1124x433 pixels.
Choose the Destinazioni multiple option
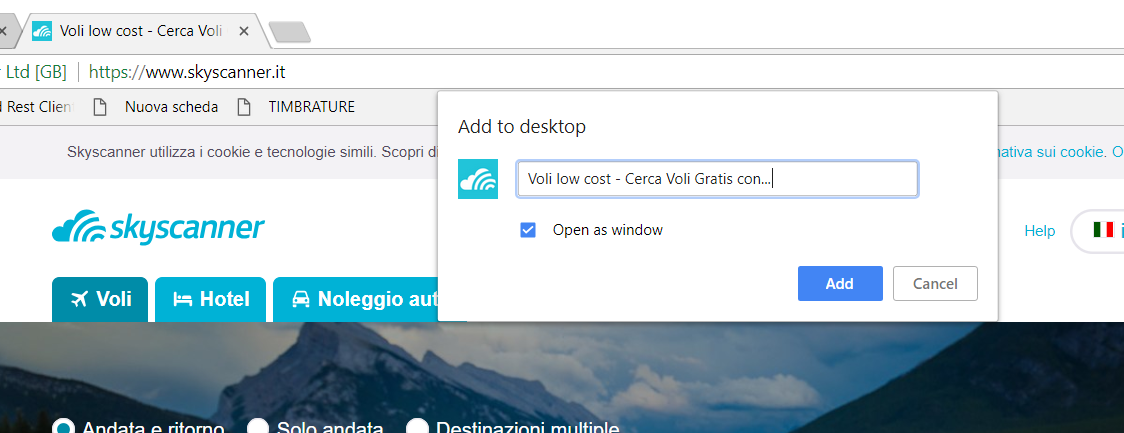[417, 427]
